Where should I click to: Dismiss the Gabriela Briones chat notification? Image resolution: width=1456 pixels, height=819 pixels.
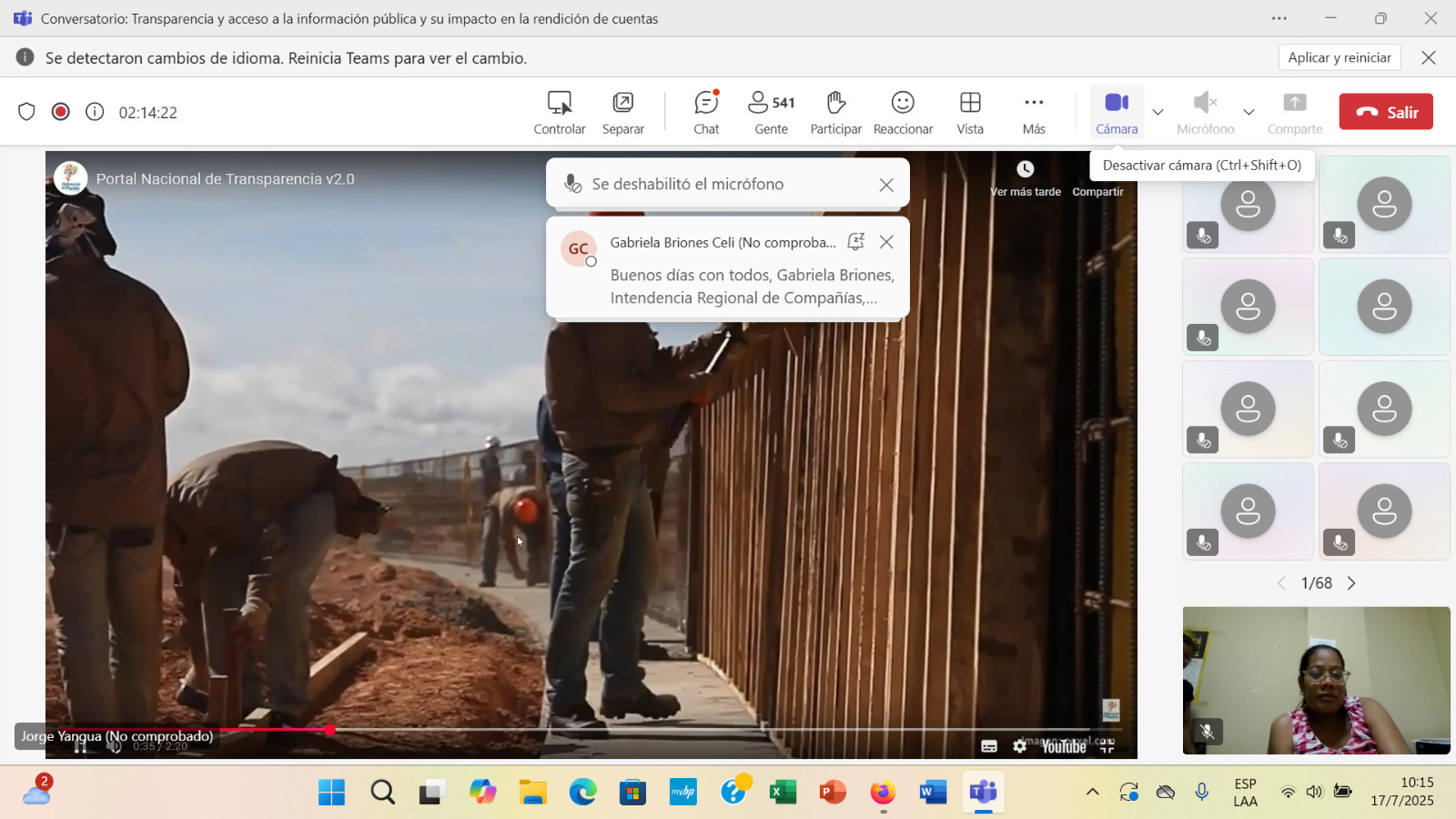coord(886,242)
